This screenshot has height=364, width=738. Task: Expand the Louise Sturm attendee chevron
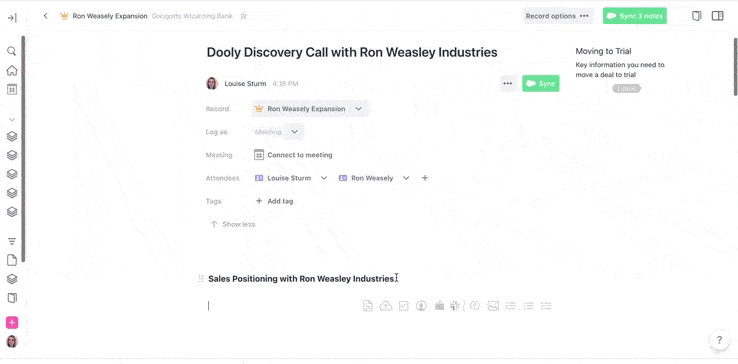coord(324,178)
